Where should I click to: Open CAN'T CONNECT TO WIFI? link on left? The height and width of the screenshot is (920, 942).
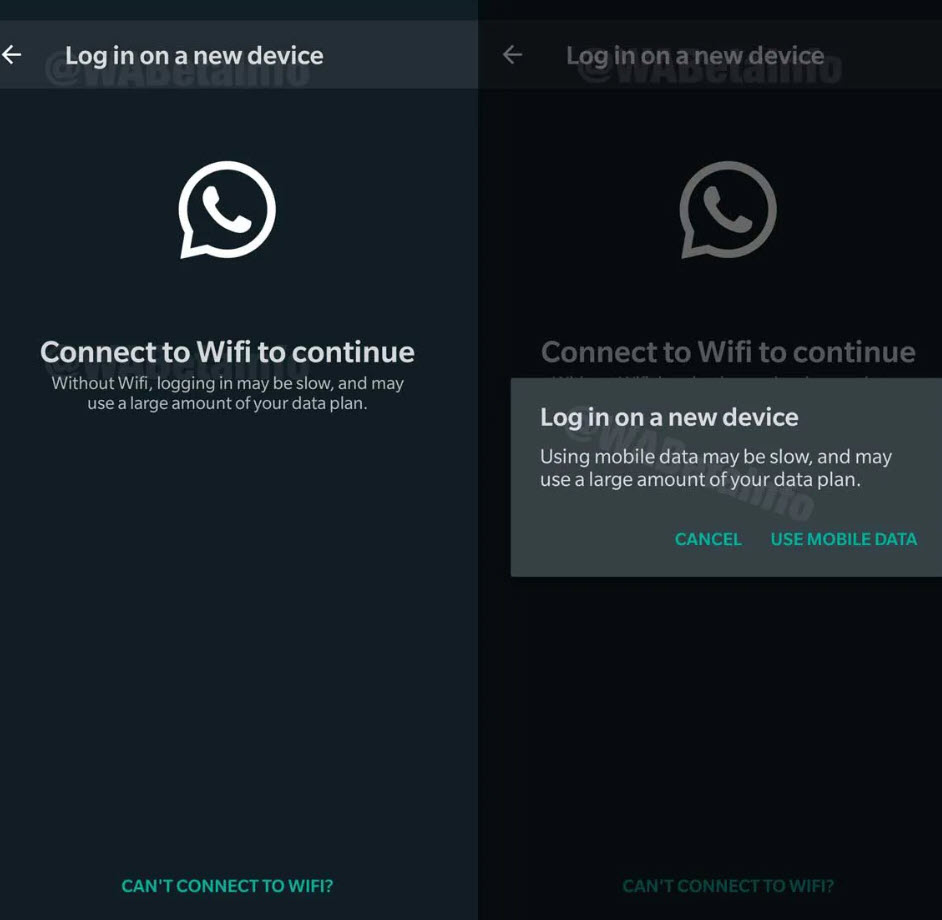(x=227, y=886)
